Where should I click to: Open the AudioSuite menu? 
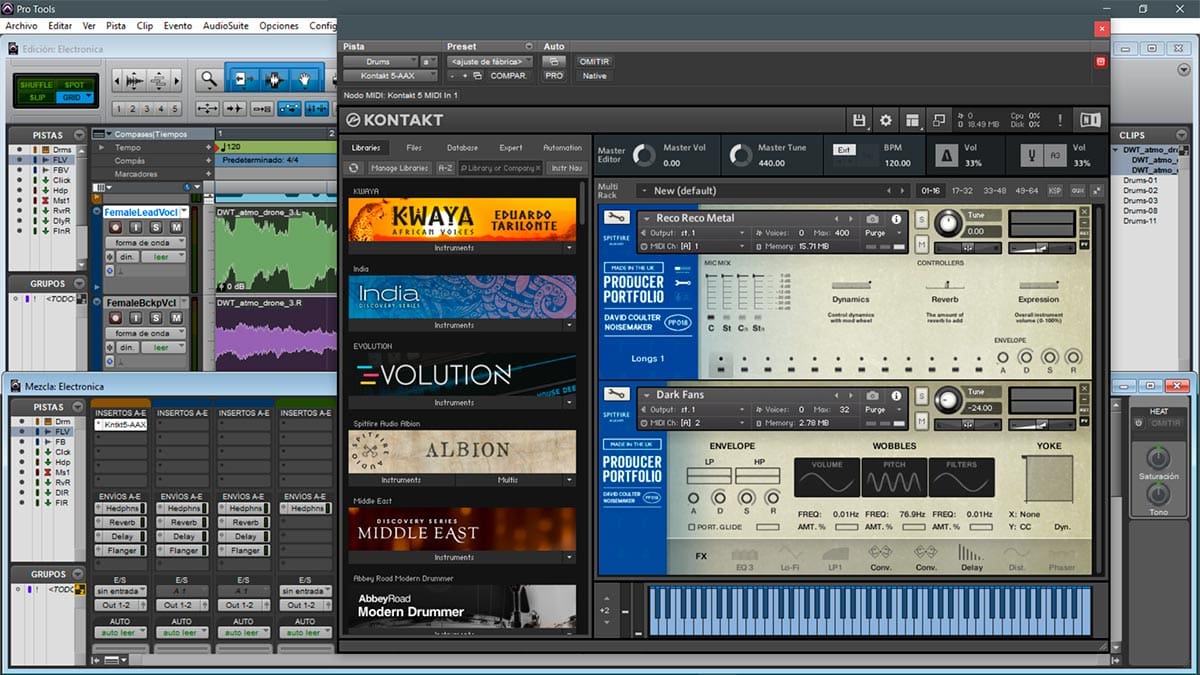coord(226,26)
